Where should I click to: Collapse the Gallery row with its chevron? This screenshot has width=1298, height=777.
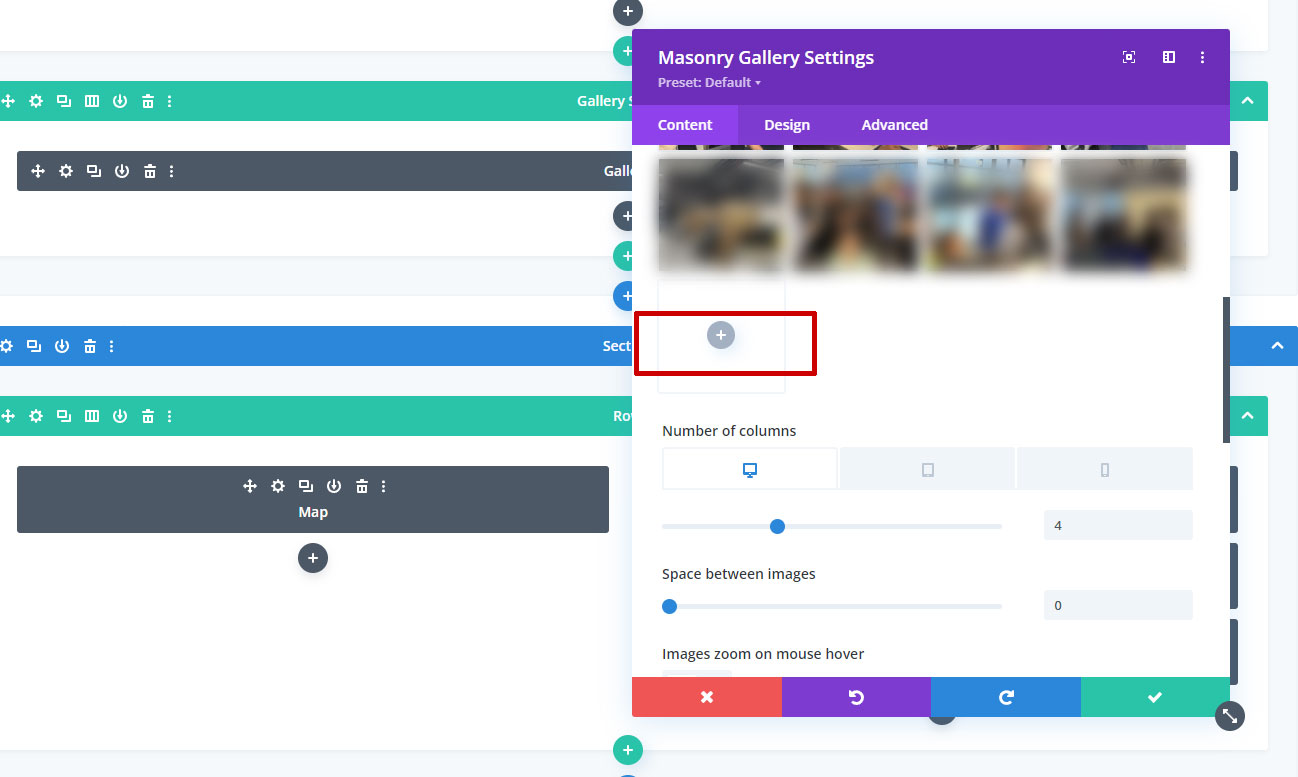click(1247, 101)
